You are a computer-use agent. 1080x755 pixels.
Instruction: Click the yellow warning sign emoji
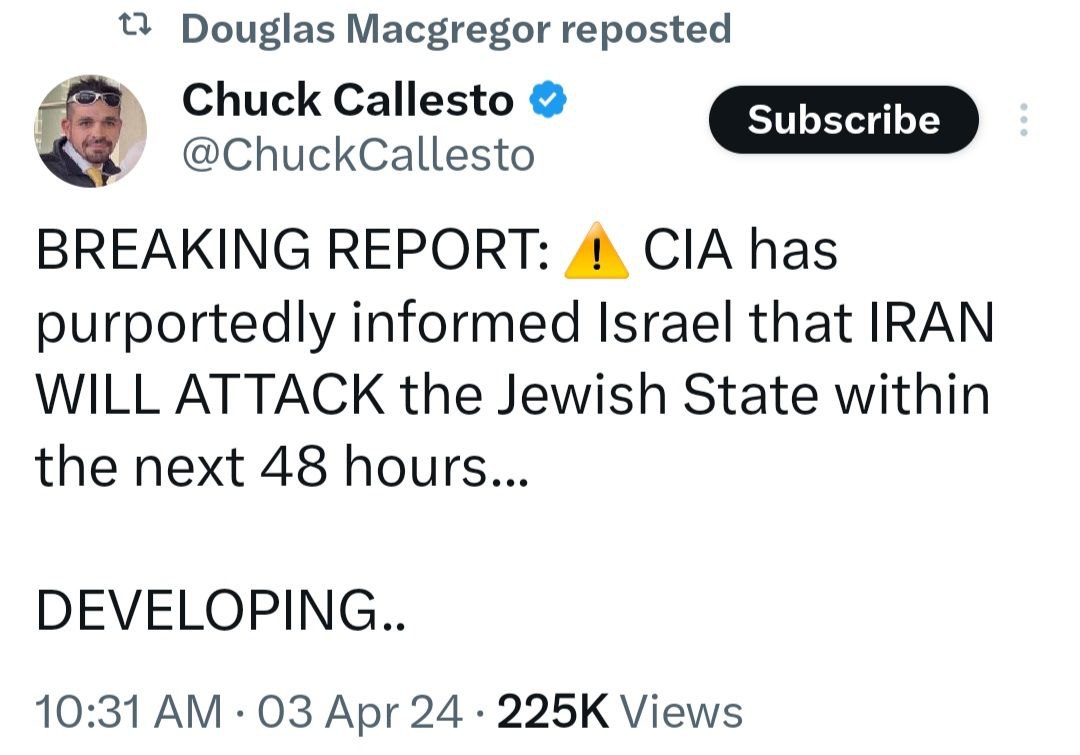[x=596, y=250]
